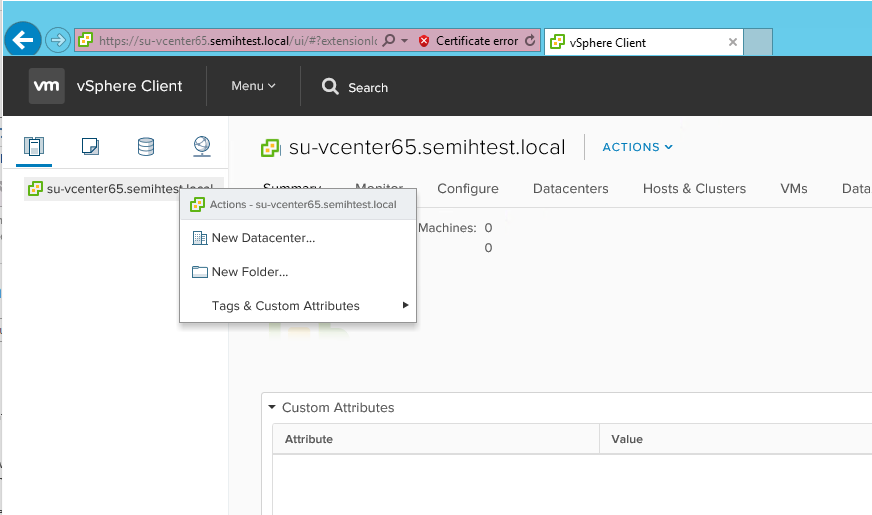The image size is (872, 515).
Task: Collapse the Custom Attributes section
Action: pyautogui.click(x=271, y=407)
